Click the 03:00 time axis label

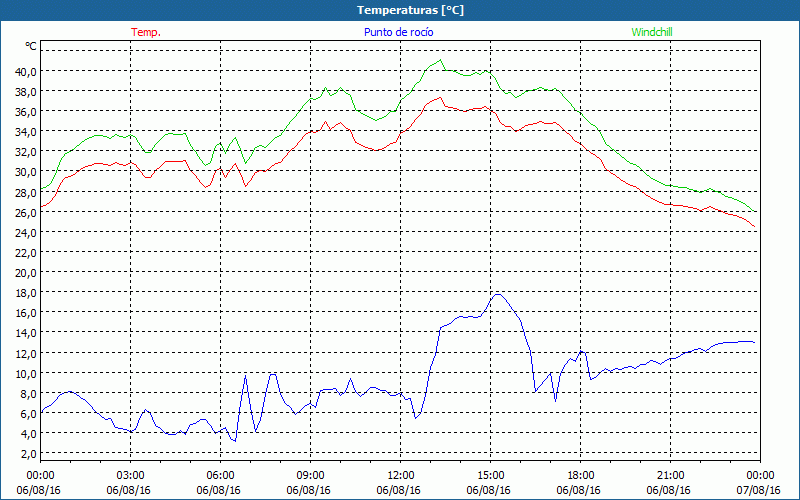pyautogui.click(x=131, y=476)
